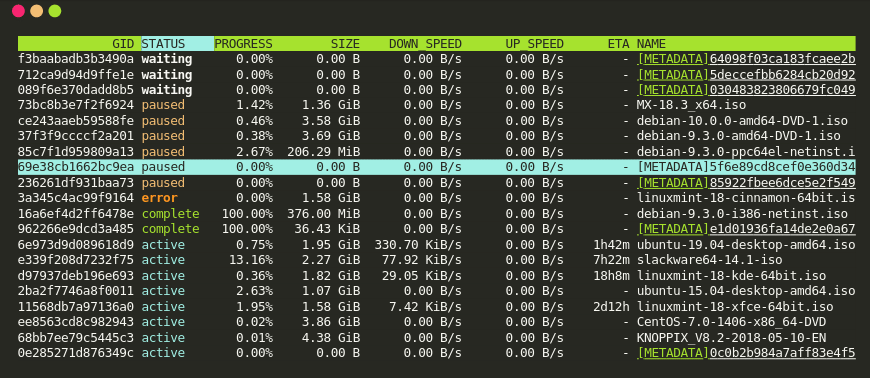The image size is (870, 378).
Task: Select the highlighted STATUS column header
Action: tap(178, 44)
